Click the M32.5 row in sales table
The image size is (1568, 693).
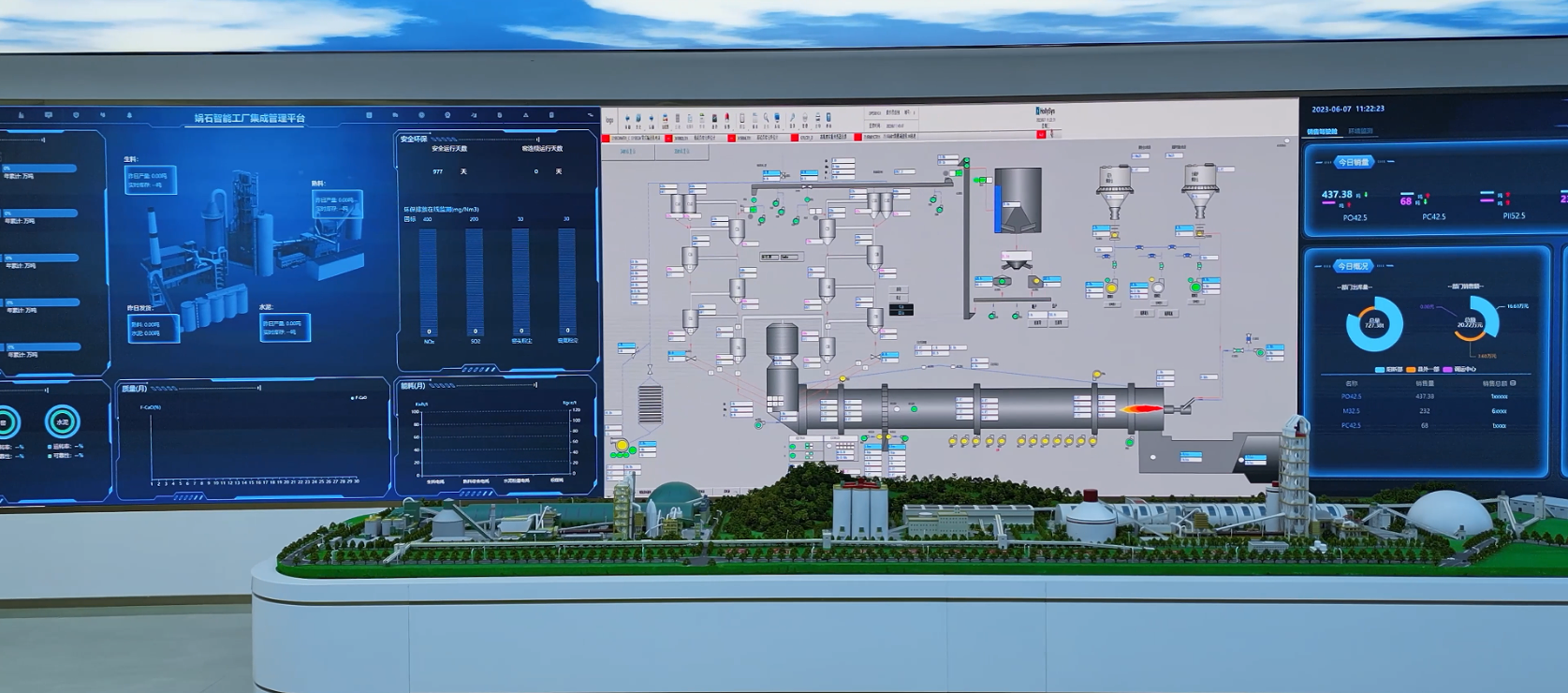coord(1423,411)
